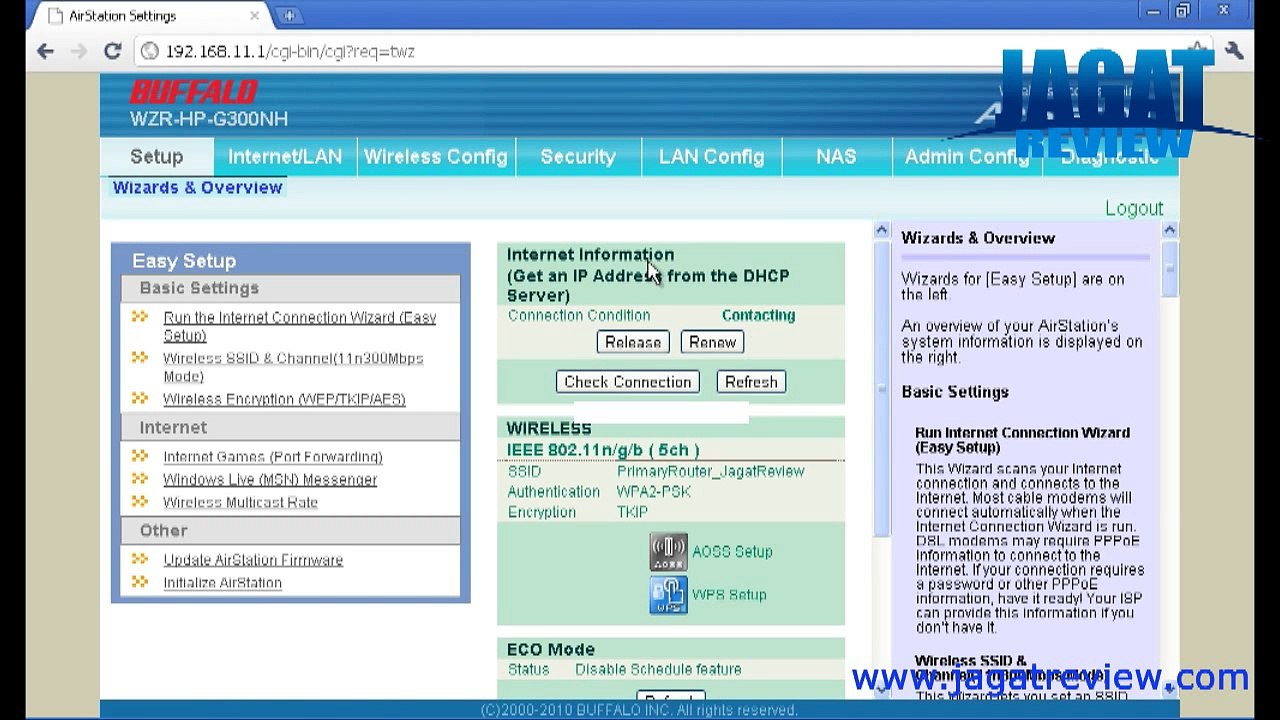Click Update AirStation Firmware link

pyautogui.click(x=253, y=560)
